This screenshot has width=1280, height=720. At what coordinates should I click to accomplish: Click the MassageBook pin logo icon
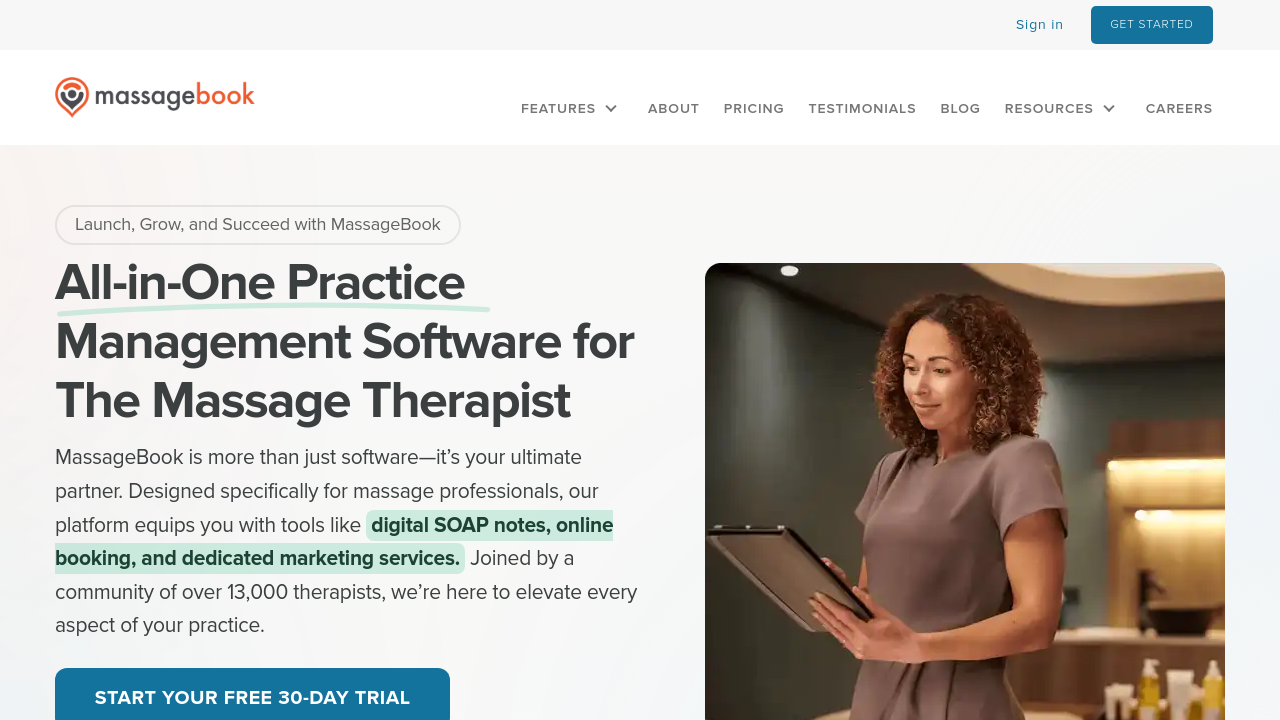(x=72, y=97)
